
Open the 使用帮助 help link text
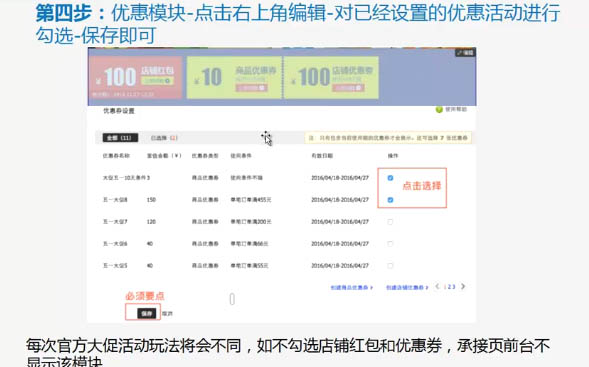(456, 109)
